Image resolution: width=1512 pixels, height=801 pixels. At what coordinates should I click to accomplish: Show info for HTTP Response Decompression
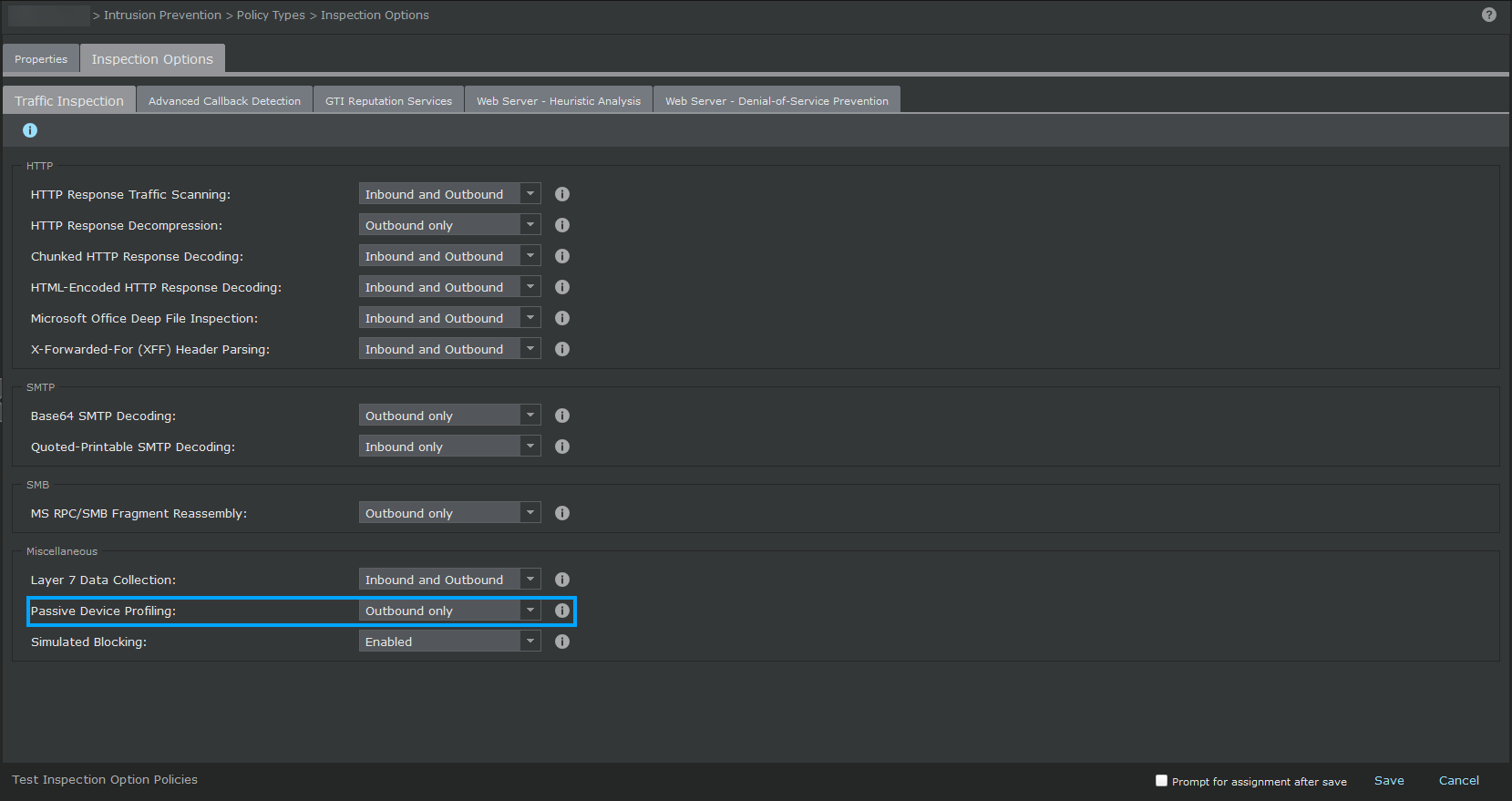coord(562,225)
